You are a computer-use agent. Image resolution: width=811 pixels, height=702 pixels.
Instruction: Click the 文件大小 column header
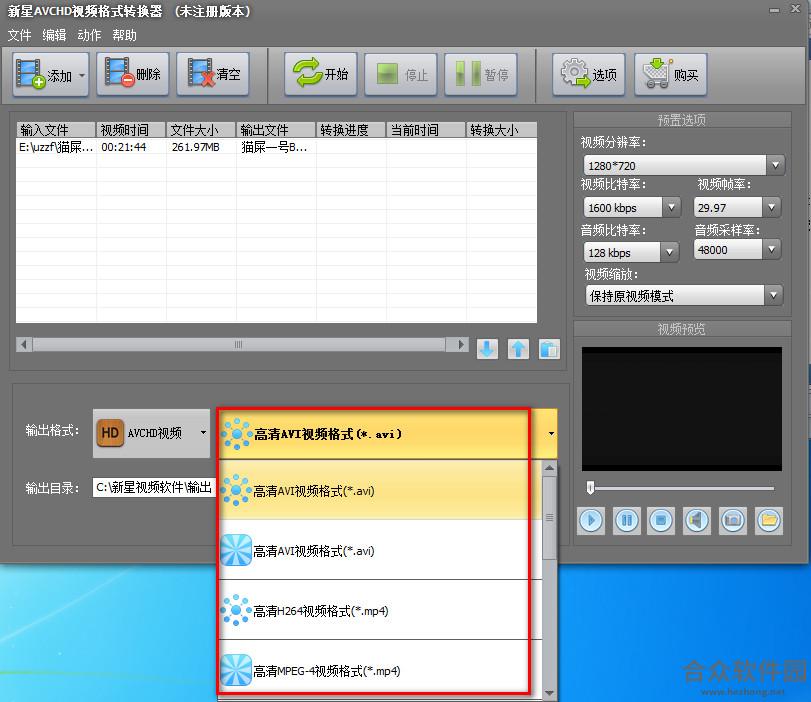201,130
